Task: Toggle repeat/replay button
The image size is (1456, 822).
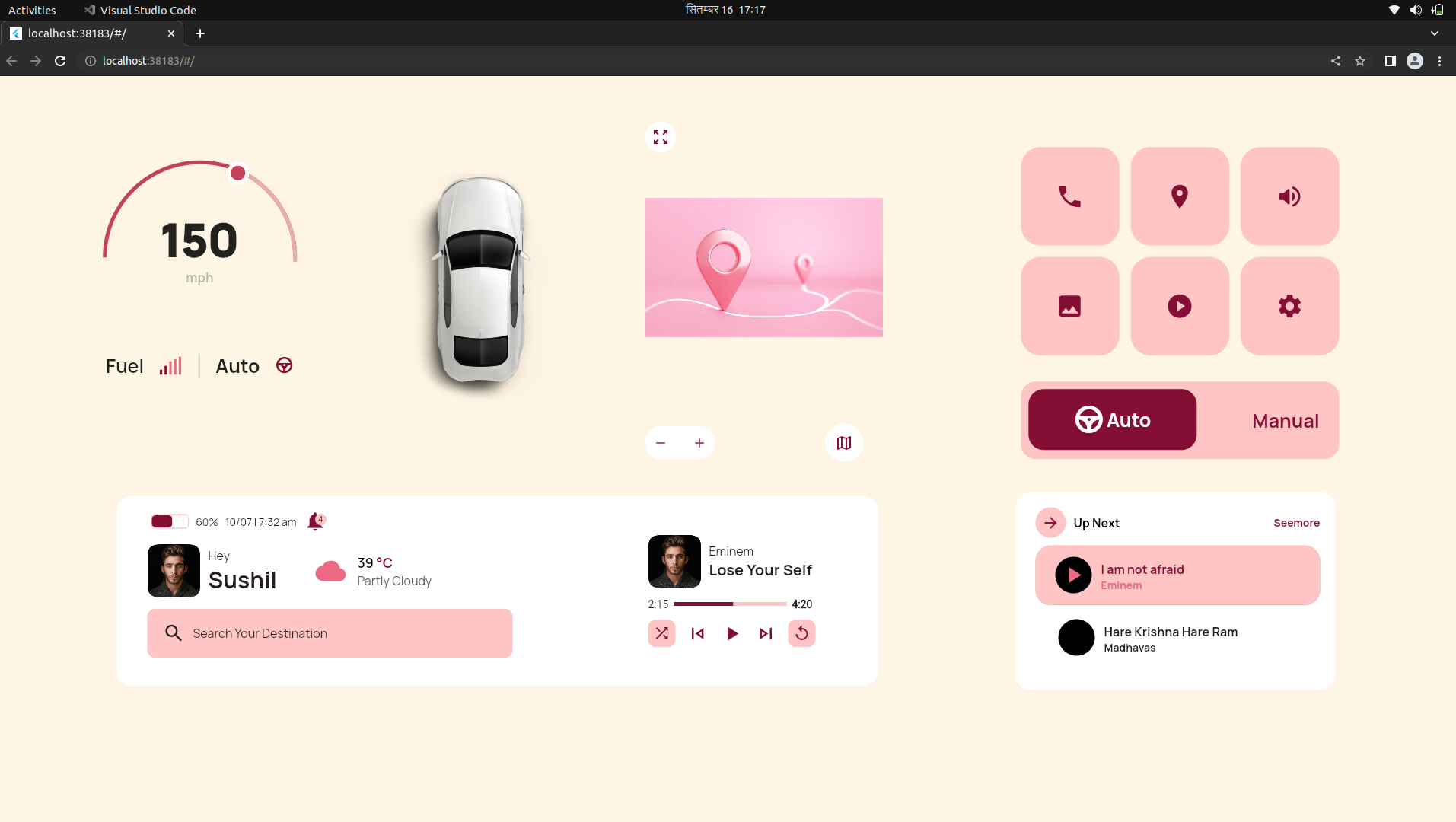Action: tap(801, 633)
